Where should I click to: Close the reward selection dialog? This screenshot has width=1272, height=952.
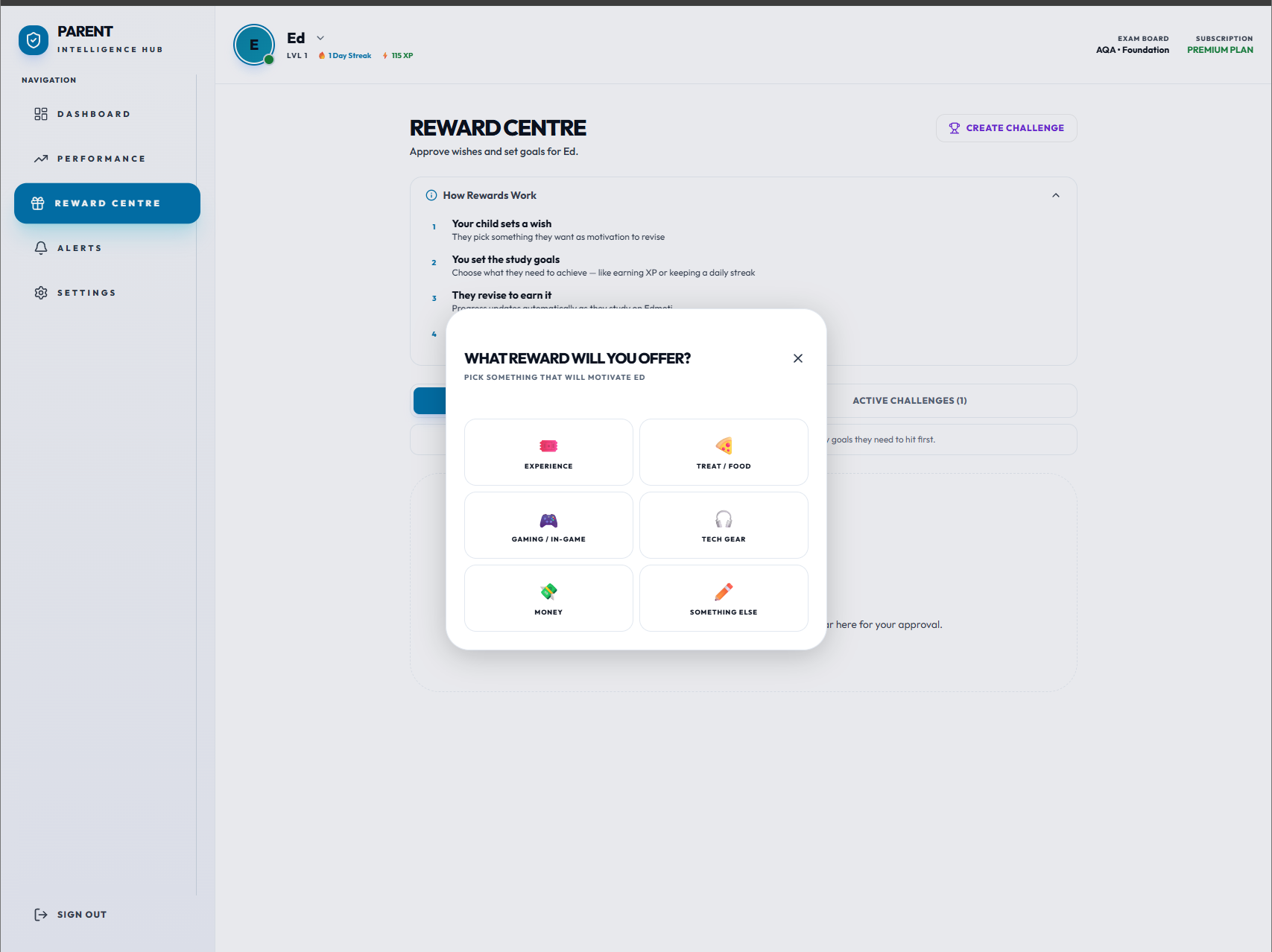(797, 358)
